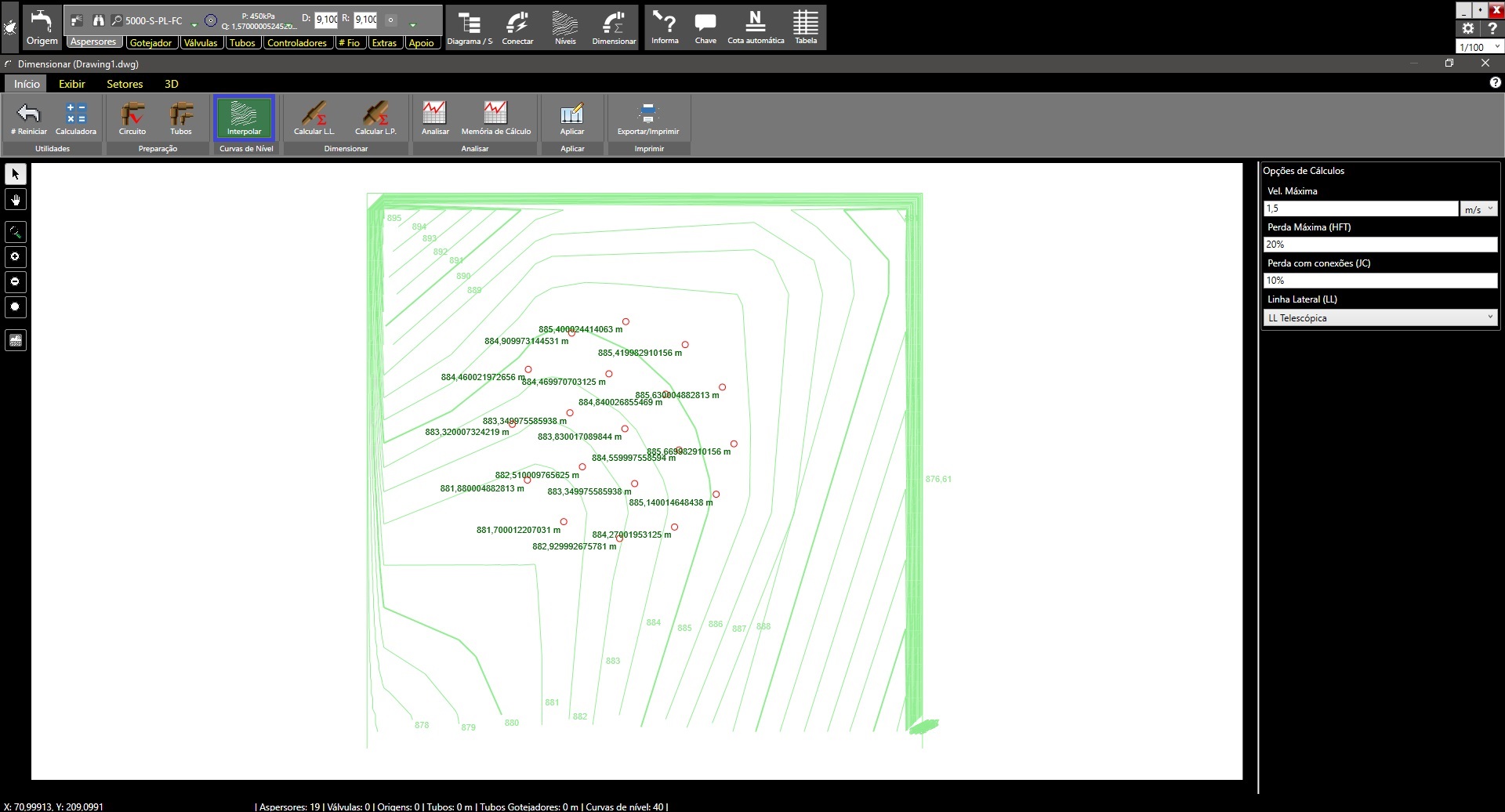Click the Interpolar contour button

[244, 118]
